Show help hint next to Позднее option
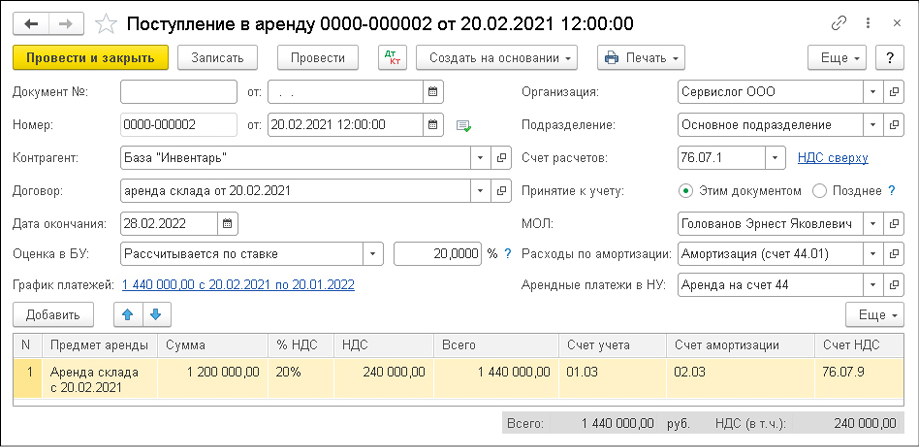This screenshot has width=919, height=447. pos(892,190)
